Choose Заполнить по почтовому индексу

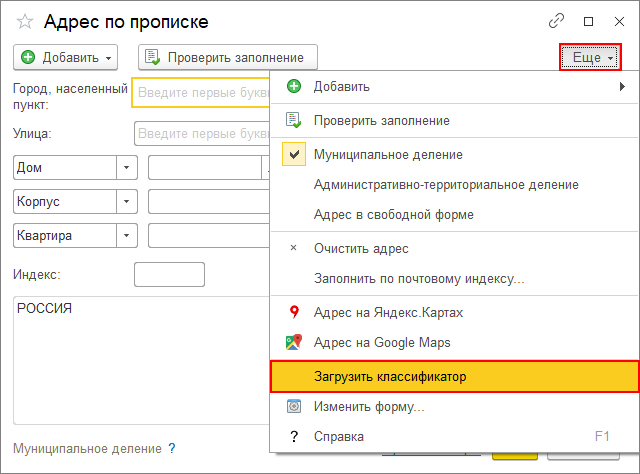418,278
